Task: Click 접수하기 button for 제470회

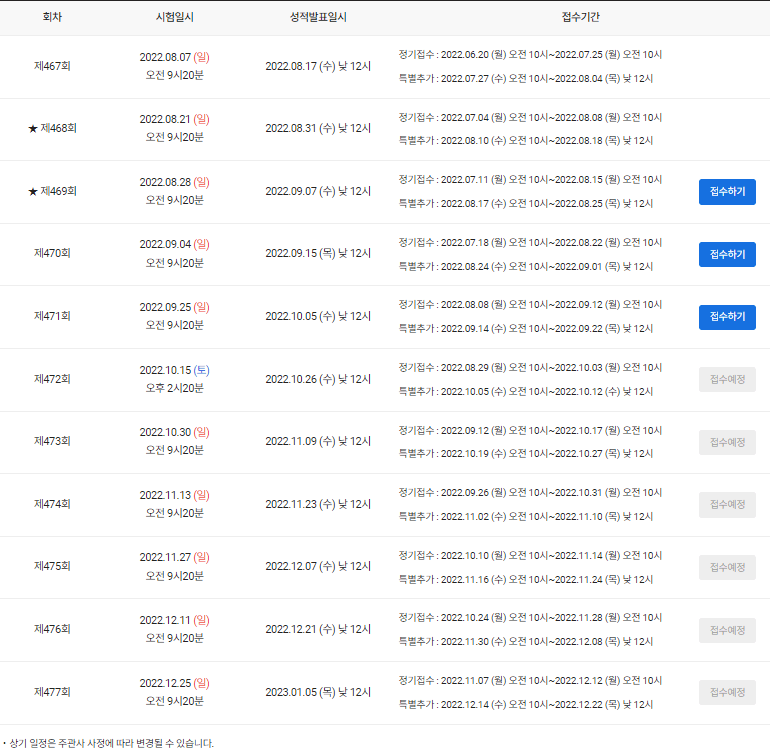Action: (x=727, y=255)
